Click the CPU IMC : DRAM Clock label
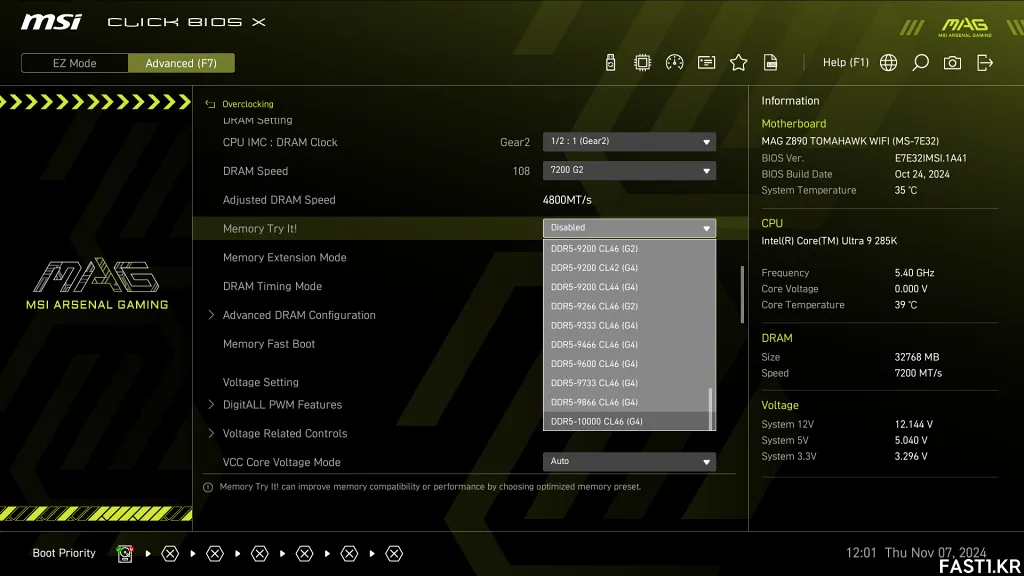Image resolution: width=1024 pixels, height=576 pixels. 280,142
